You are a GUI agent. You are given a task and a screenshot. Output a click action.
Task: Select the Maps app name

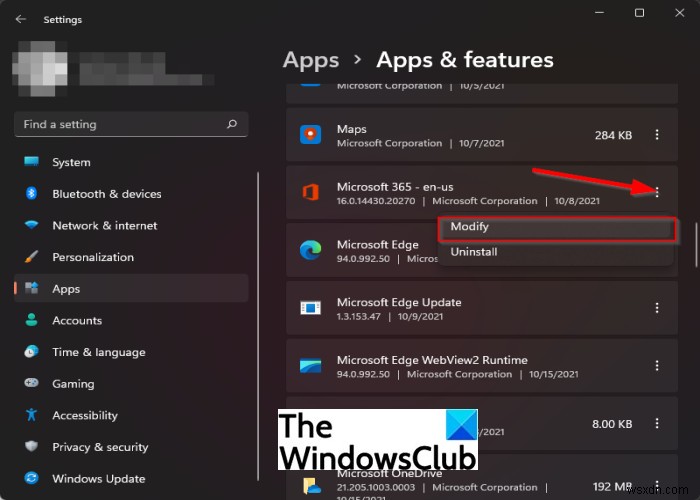(x=351, y=129)
